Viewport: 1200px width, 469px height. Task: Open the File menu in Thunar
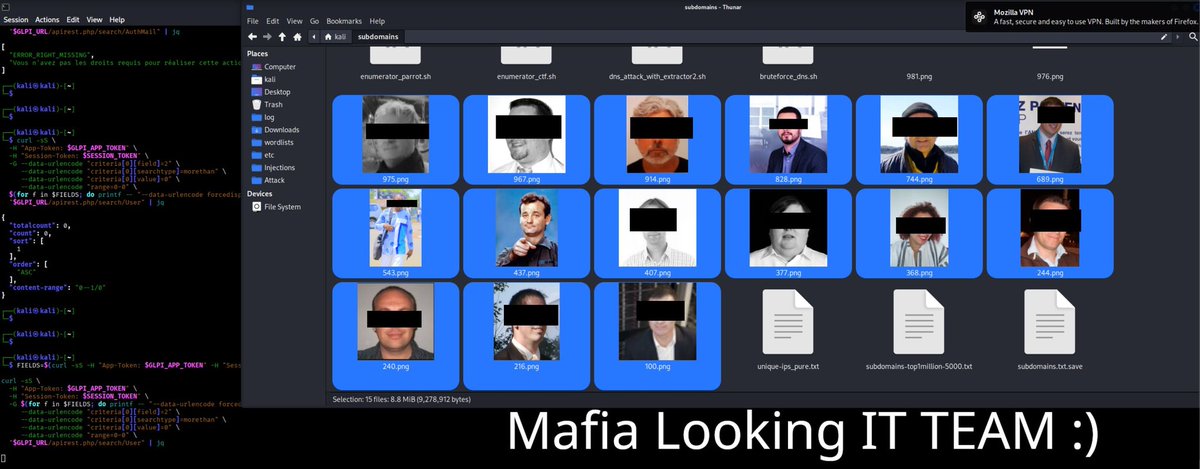(x=252, y=21)
